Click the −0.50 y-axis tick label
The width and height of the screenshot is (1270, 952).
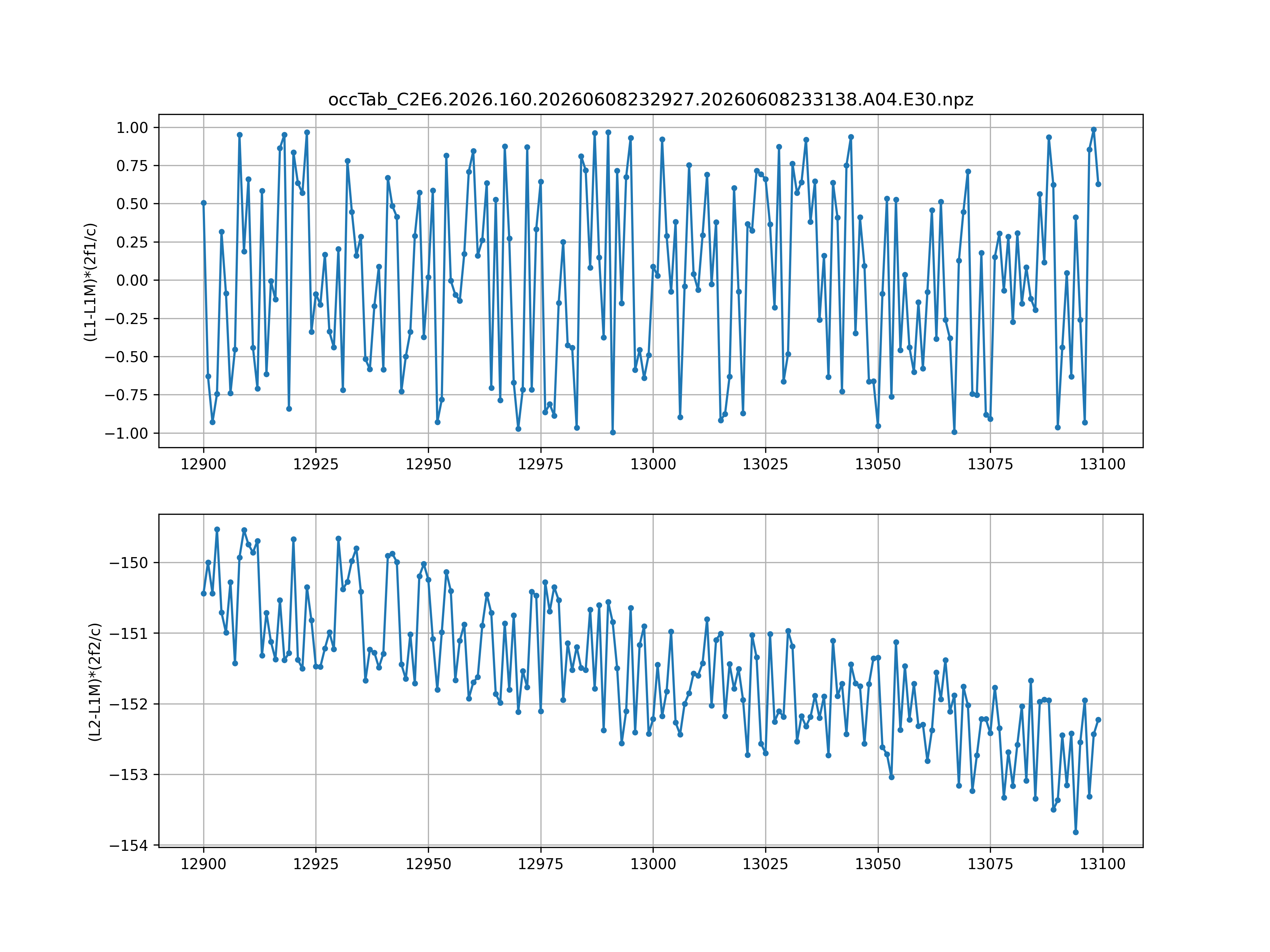(126, 356)
